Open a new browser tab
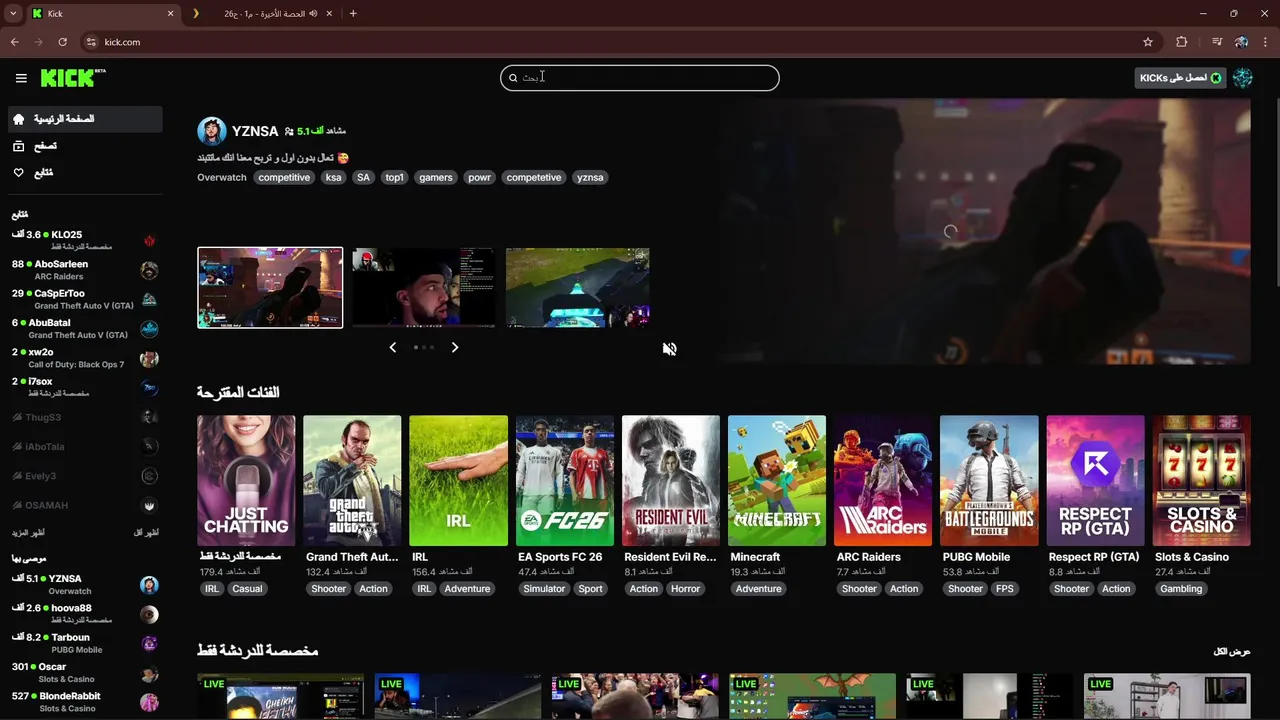Screen dimensions: 1280x720 click(353, 14)
